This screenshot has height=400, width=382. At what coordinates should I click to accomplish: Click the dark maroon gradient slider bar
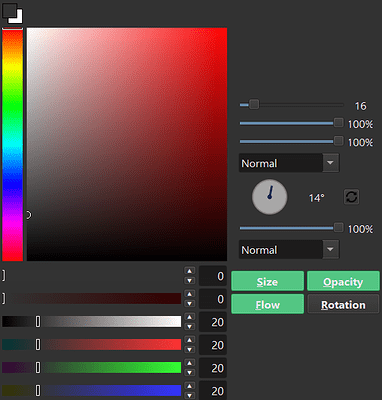[92, 299]
